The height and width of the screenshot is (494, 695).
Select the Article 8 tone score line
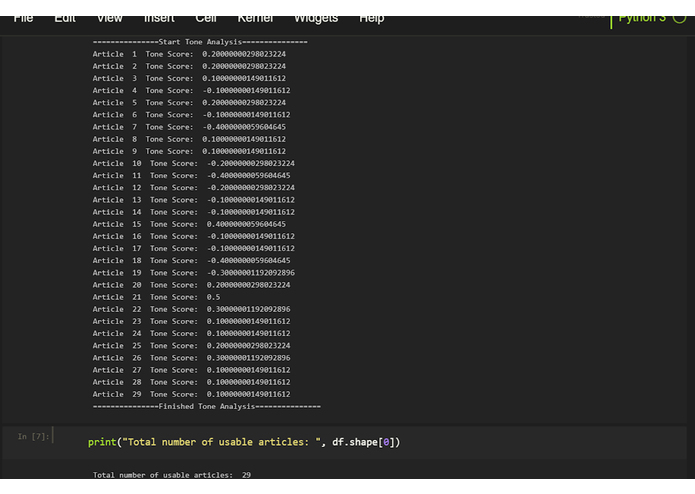click(189, 139)
